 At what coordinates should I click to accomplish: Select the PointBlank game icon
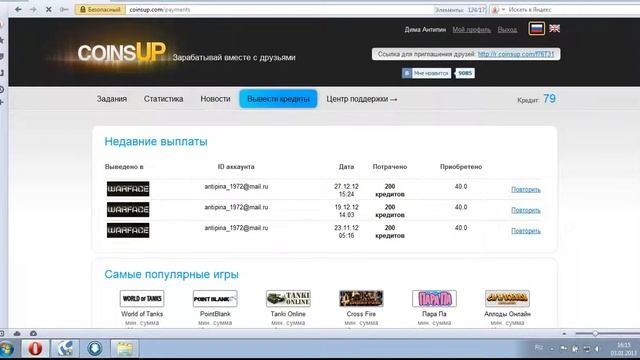click(215, 299)
